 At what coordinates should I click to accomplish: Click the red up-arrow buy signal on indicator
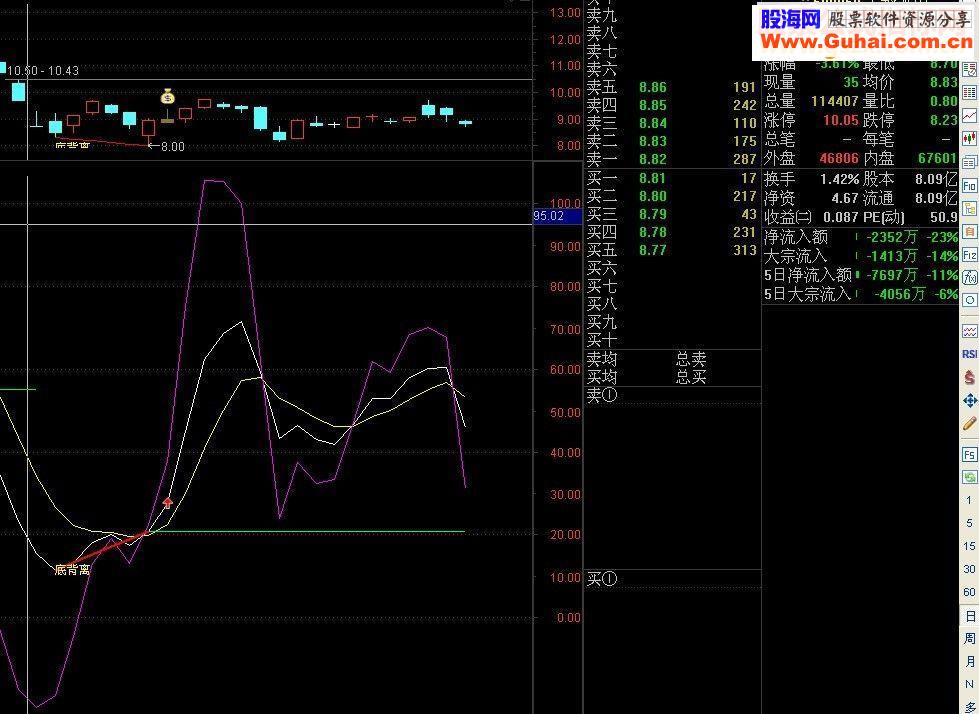pyautogui.click(x=167, y=502)
